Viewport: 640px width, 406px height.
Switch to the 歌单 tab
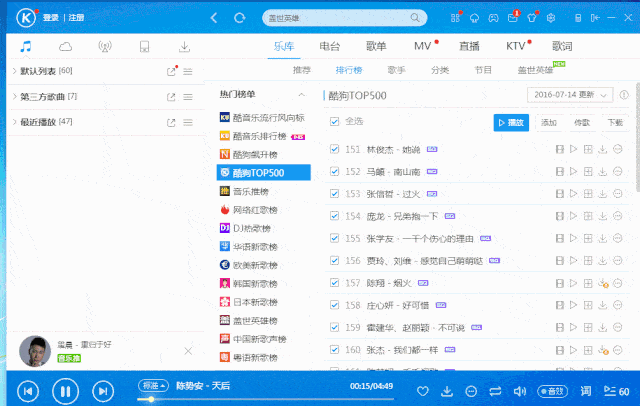point(376,46)
